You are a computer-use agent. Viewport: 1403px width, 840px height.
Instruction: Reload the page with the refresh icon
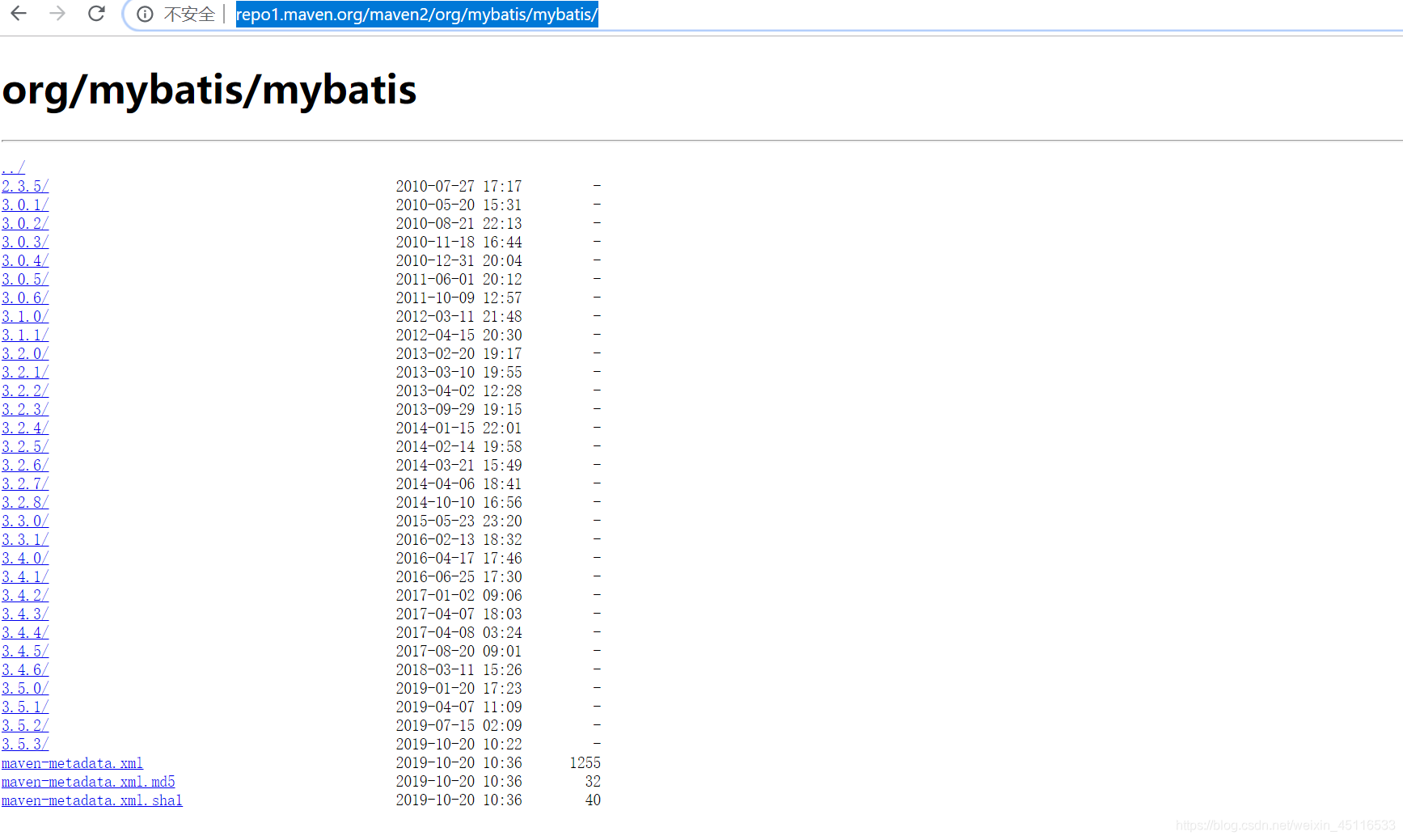(x=96, y=14)
